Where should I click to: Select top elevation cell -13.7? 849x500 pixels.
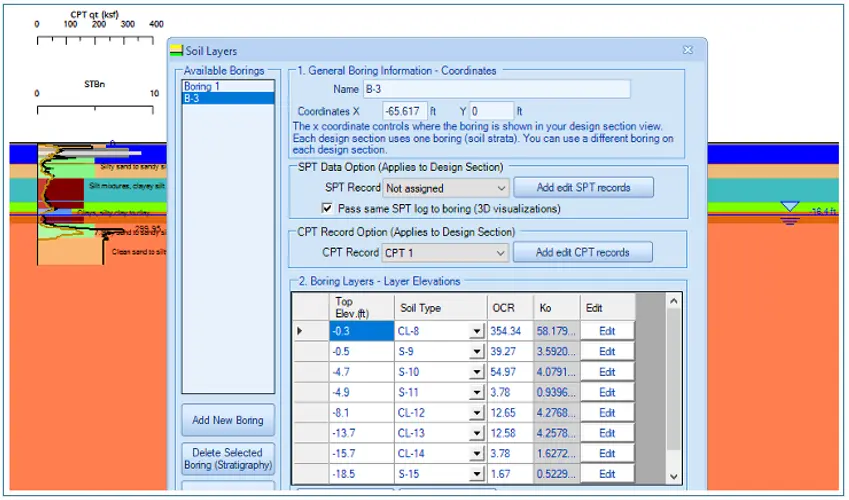361,433
